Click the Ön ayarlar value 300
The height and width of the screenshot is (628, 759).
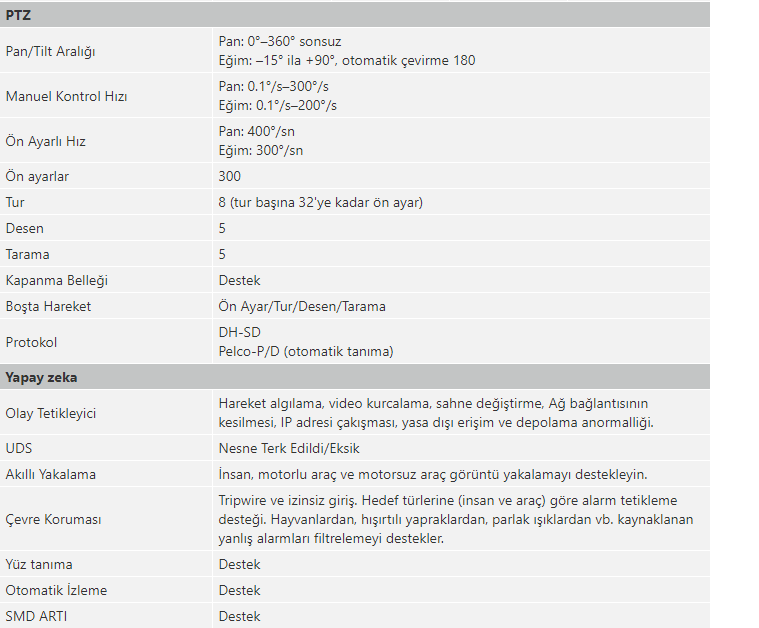(x=229, y=177)
